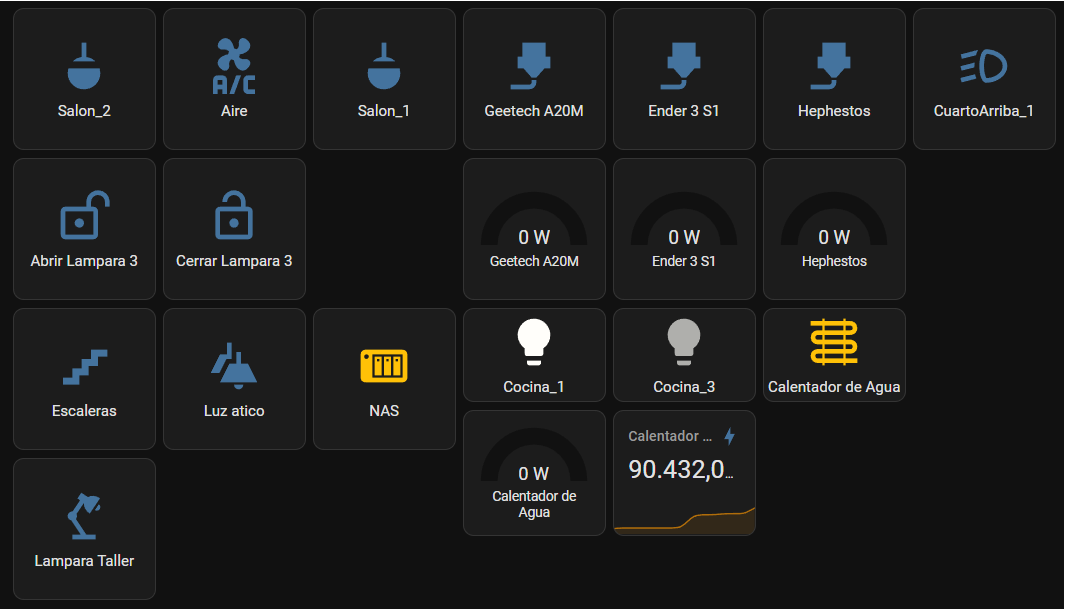
Task: Click the Hephestos label in the top row
Action: [834, 111]
